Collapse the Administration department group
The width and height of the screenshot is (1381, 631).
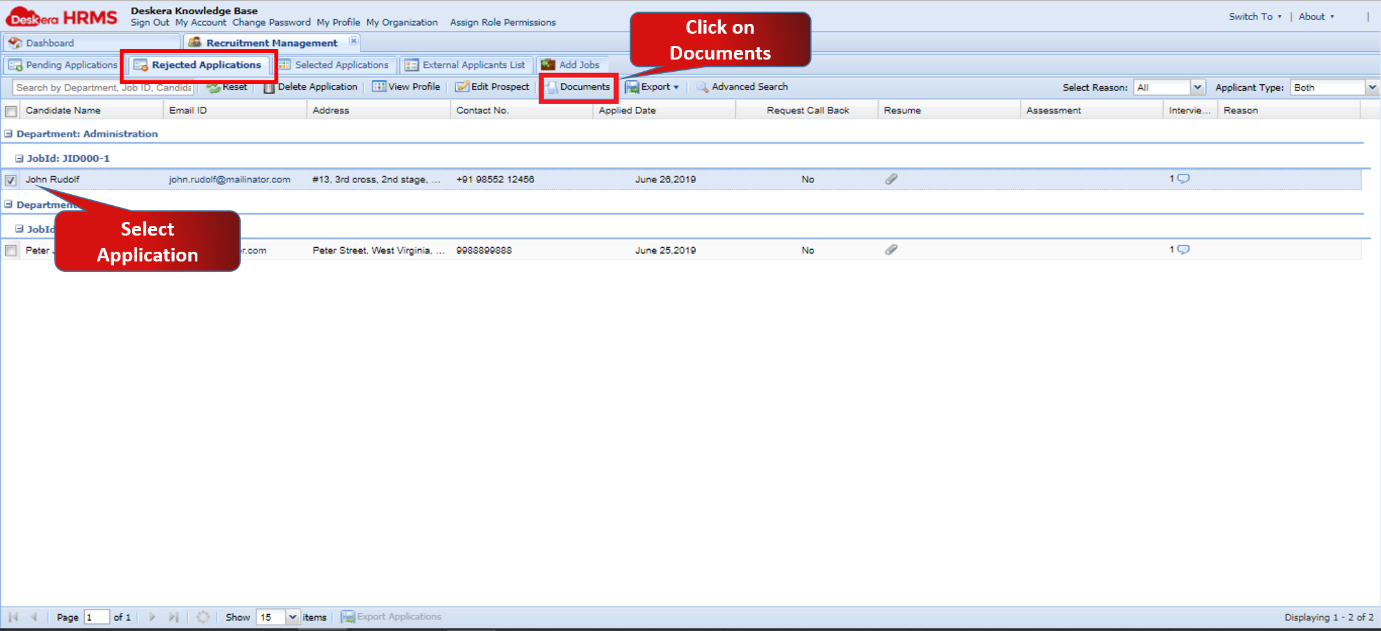[x=10, y=133]
